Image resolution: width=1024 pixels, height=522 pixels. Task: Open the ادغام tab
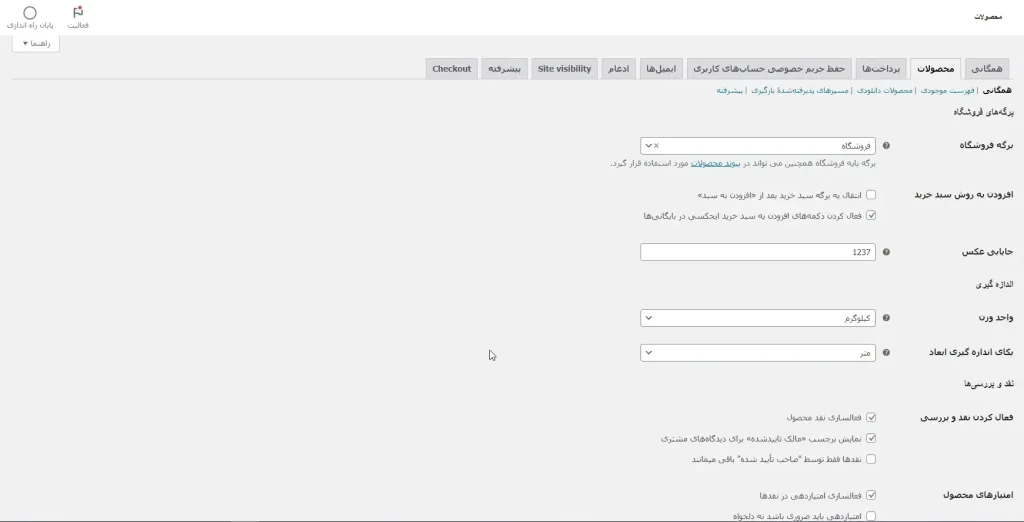(x=618, y=69)
